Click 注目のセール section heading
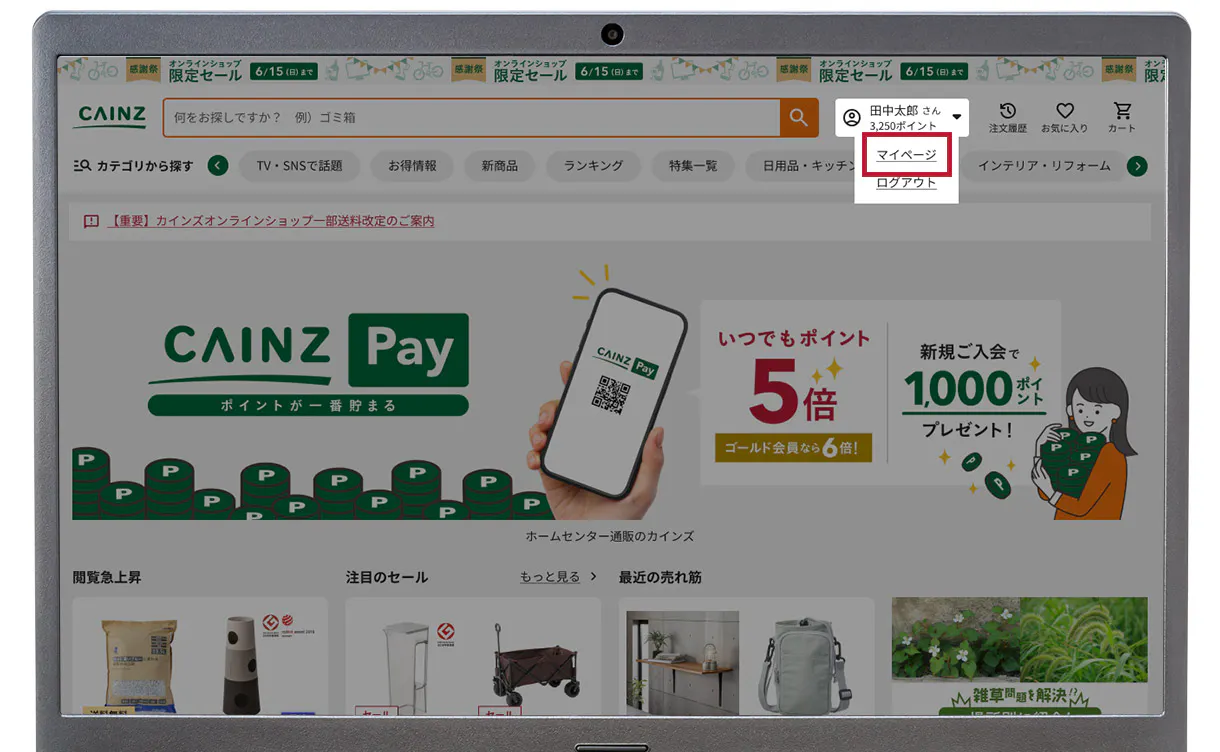1220x752 pixels. click(x=387, y=577)
